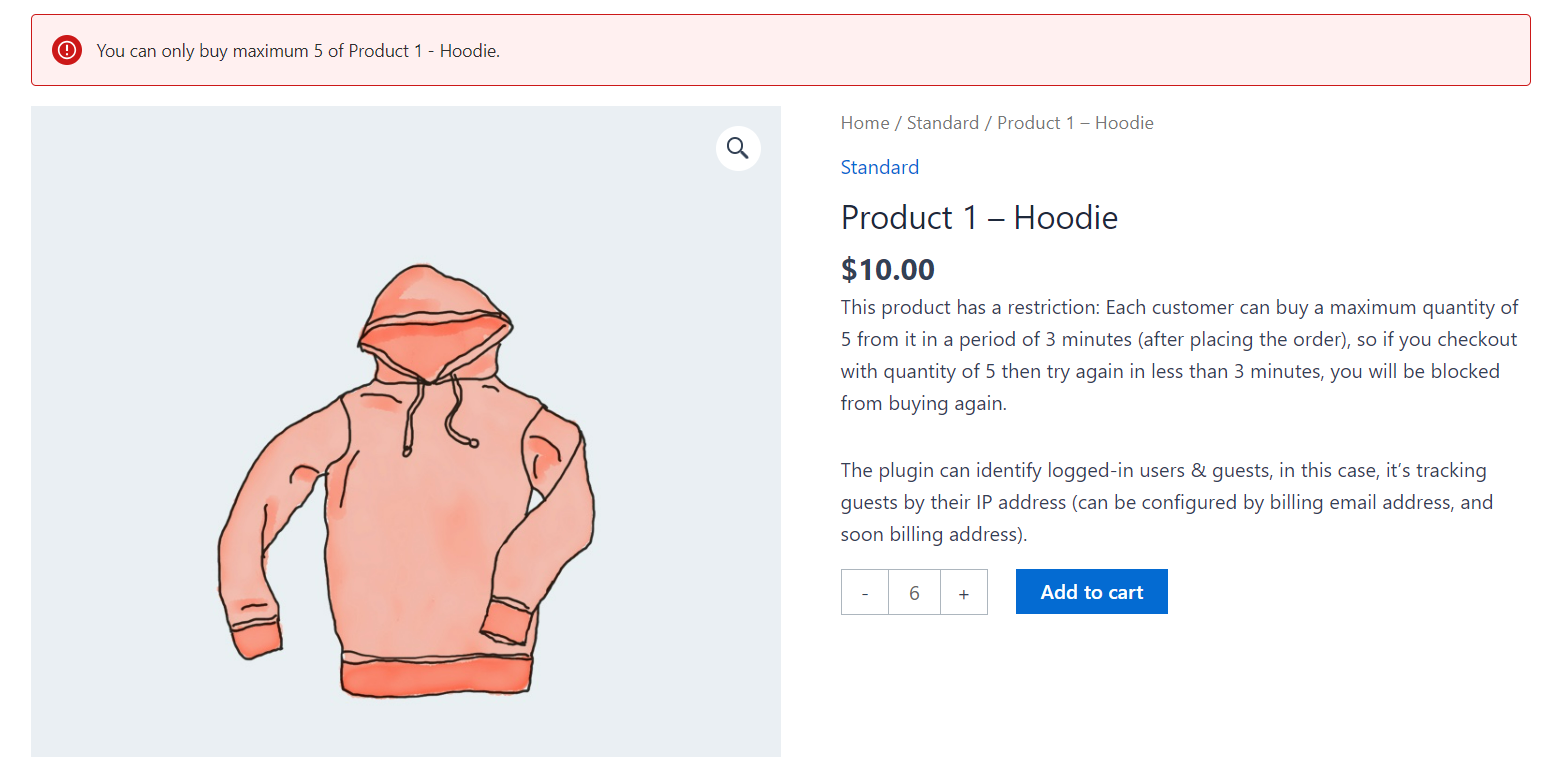This screenshot has height=757, width=1567.
Task: Click the red error alert icon
Action: pos(66,49)
